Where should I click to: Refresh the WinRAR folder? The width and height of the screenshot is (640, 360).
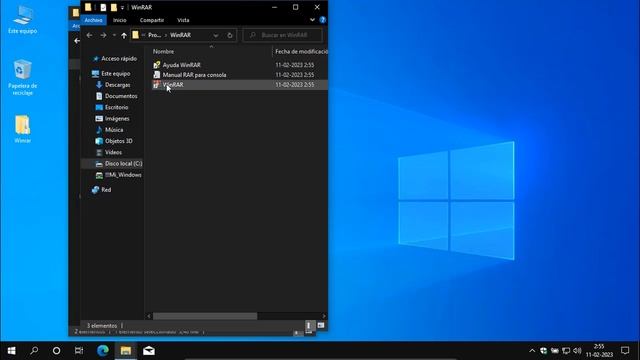pos(230,36)
